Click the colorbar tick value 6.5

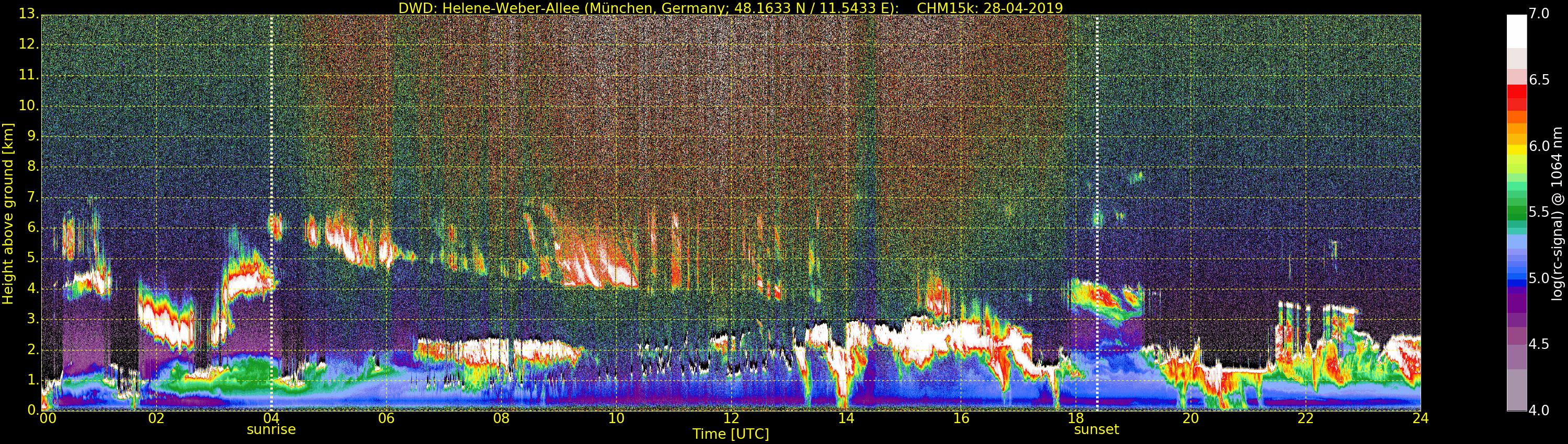(1539, 80)
